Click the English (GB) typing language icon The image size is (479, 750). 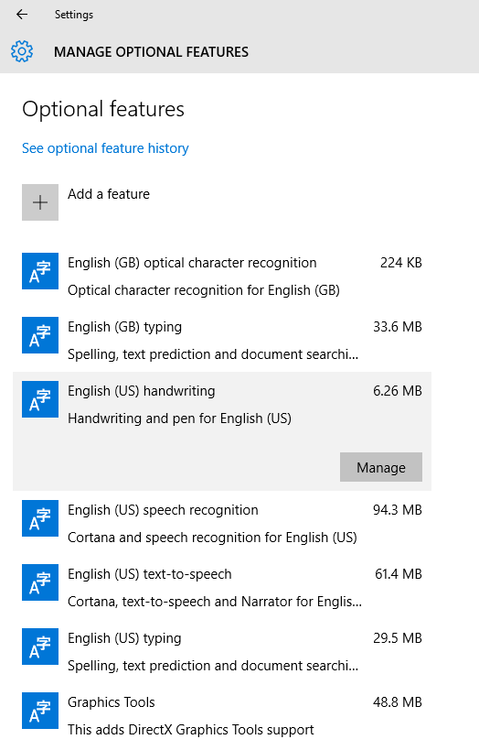click(x=40, y=335)
